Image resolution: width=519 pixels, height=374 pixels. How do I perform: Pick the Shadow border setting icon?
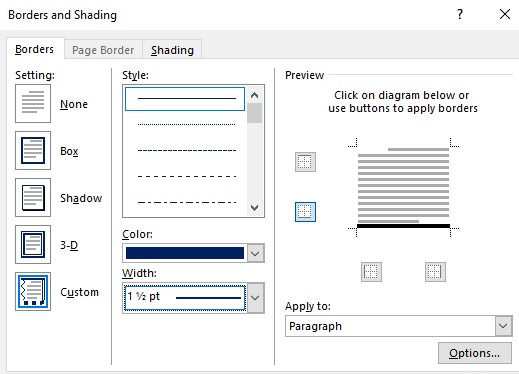click(33, 197)
